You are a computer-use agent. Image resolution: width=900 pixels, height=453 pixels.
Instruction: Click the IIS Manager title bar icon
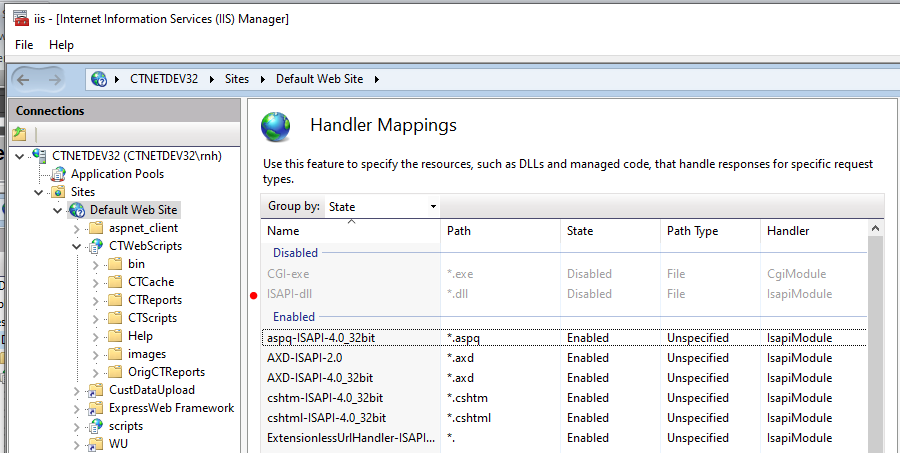click(21, 18)
